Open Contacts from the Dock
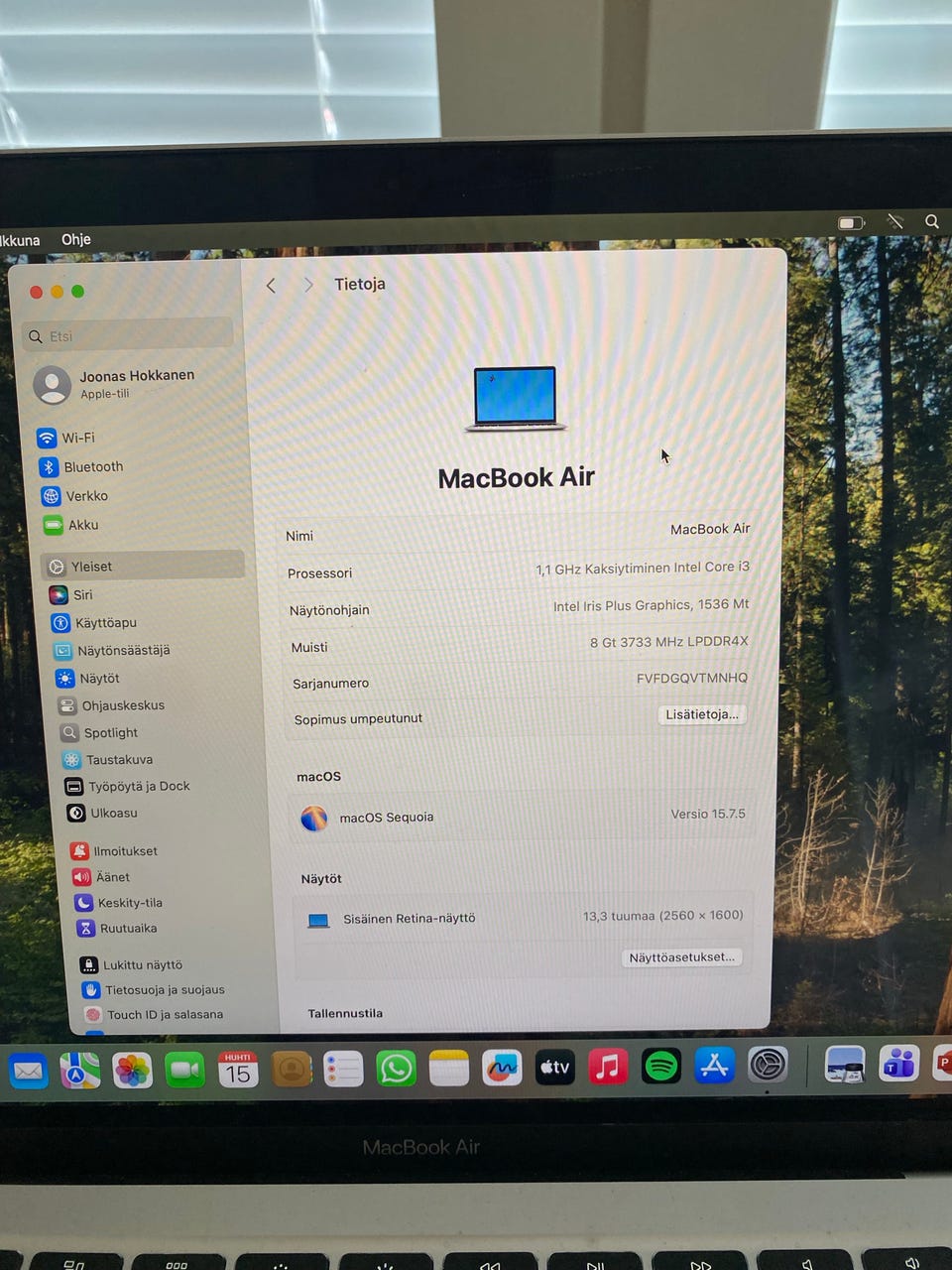952x1270 pixels. pyautogui.click(x=291, y=1070)
